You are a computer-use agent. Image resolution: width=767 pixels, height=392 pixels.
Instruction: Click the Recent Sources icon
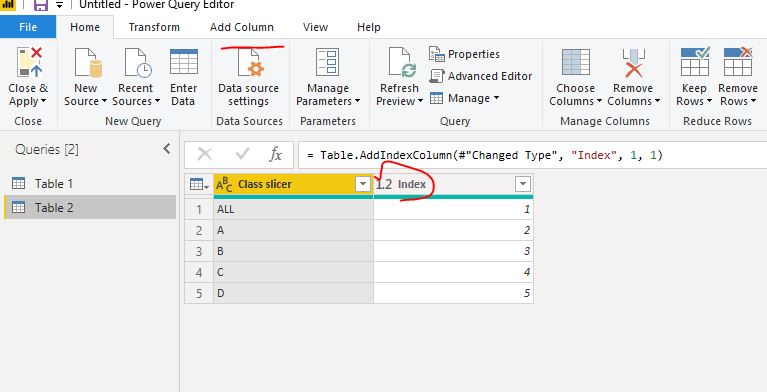137,63
